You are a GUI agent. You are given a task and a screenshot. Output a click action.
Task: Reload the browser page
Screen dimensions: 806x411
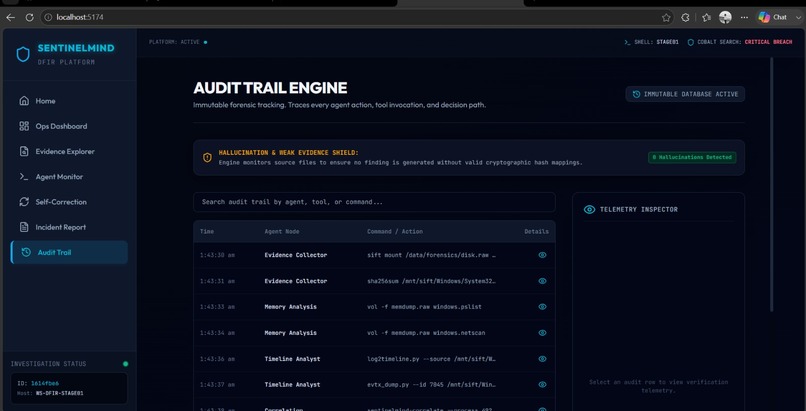click(x=29, y=17)
